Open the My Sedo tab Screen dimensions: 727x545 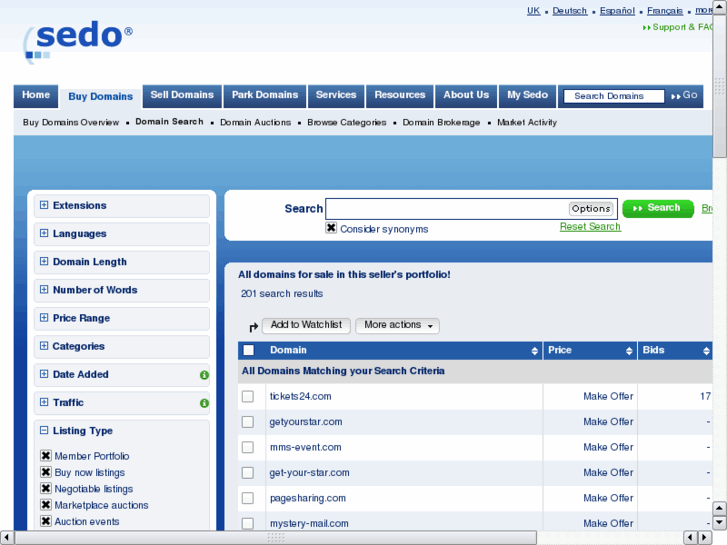point(528,96)
